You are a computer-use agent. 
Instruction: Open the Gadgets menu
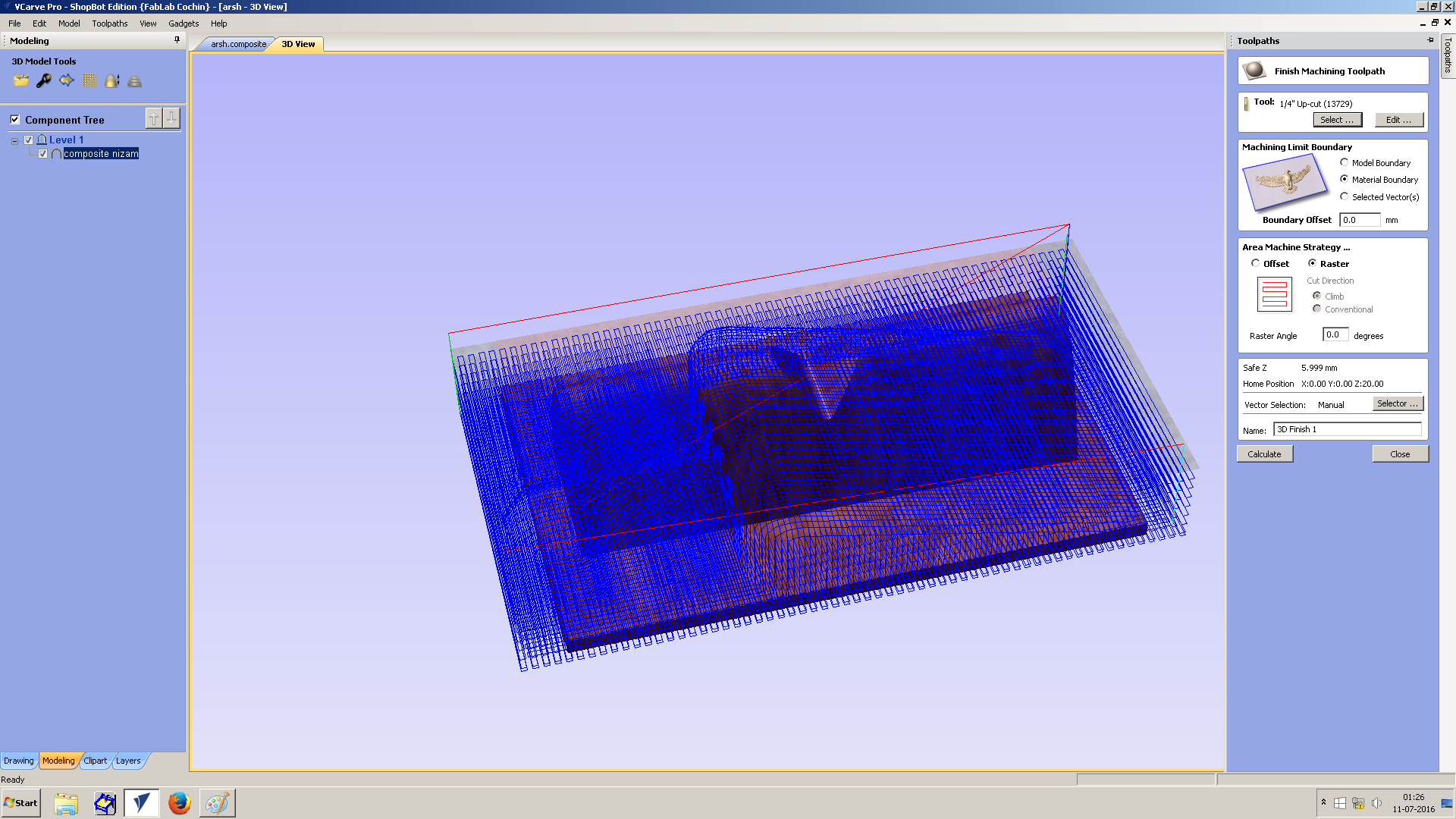(x=184, y=24)
